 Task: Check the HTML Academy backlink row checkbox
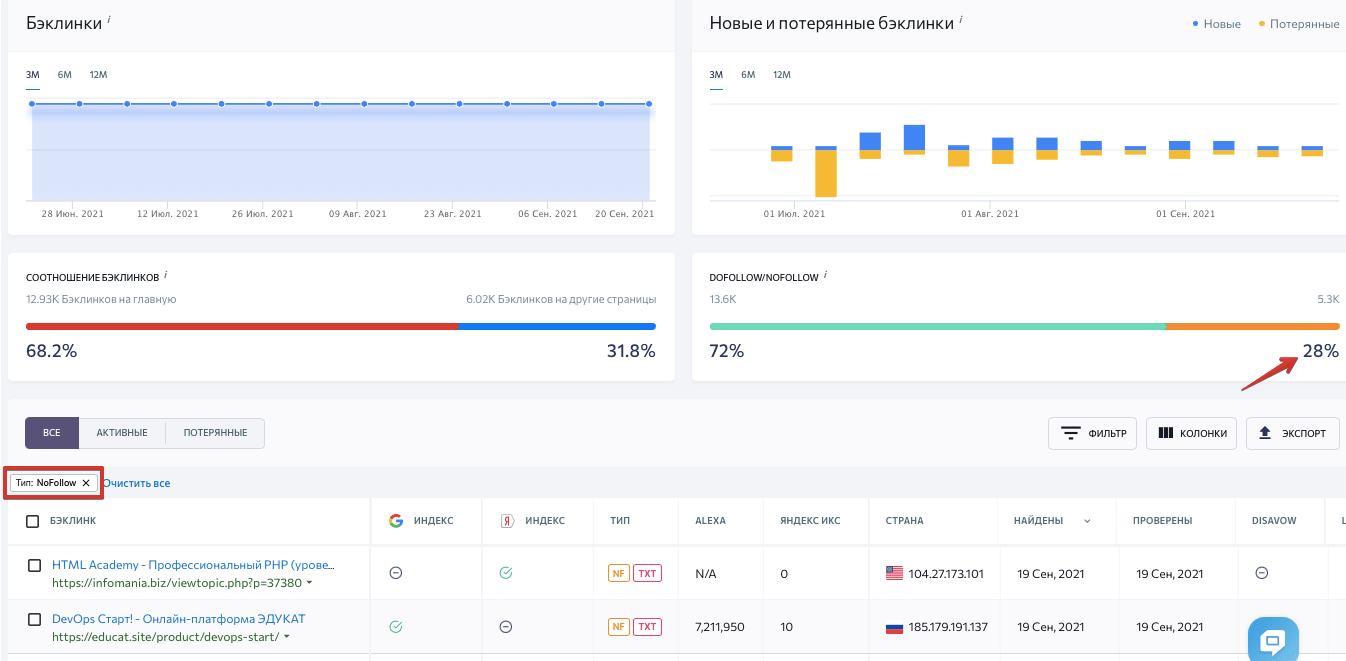pos(34,566)
